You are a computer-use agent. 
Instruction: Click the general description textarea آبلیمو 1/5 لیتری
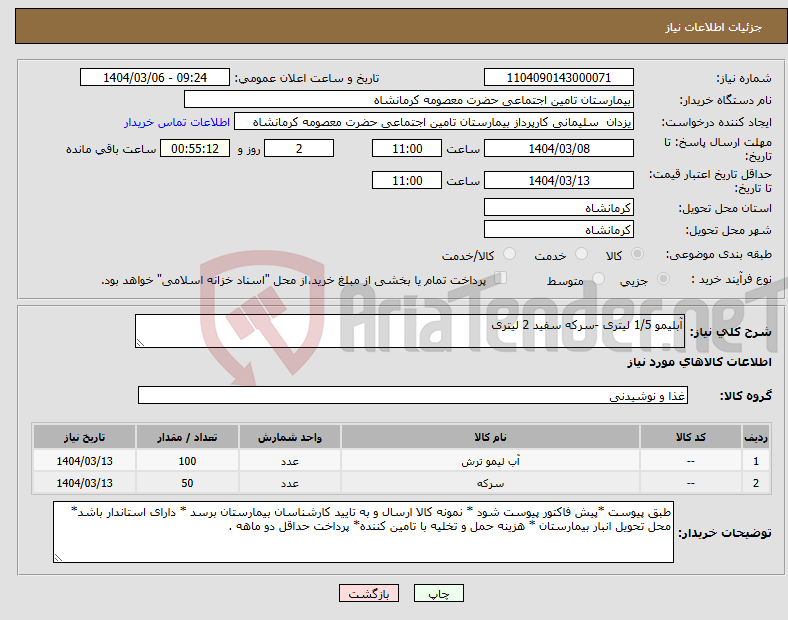click(x=410, y=331)
